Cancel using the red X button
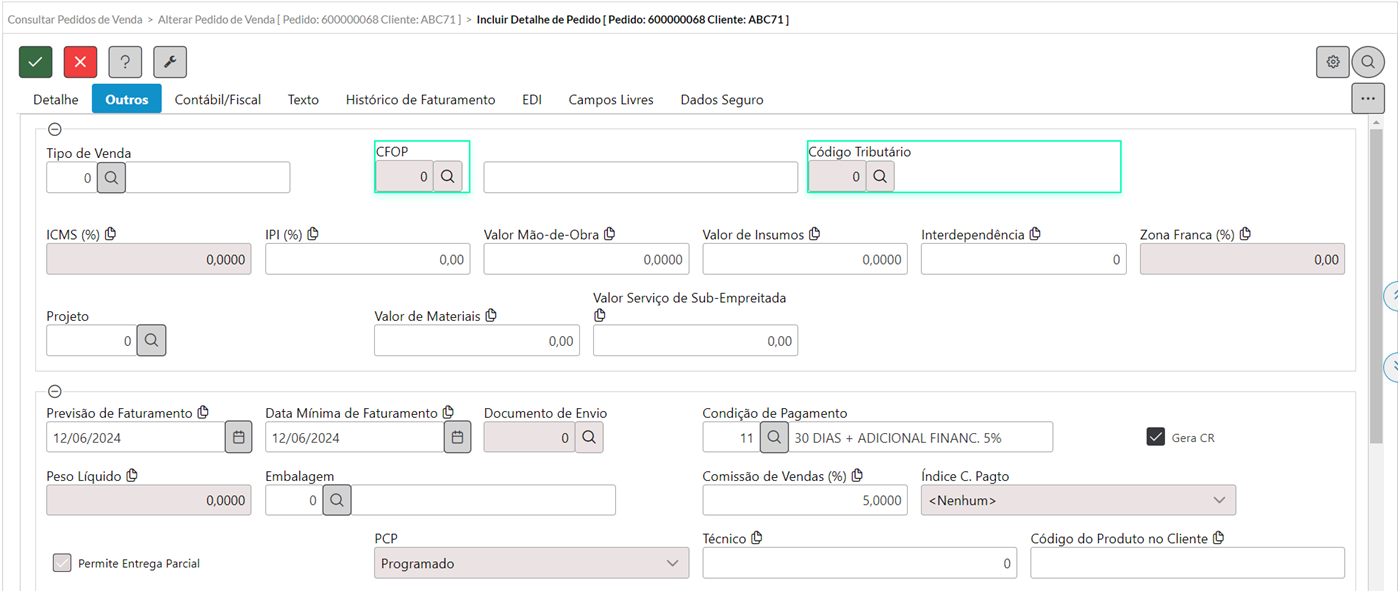This screenshot has width=1398, height=591. 80,62
